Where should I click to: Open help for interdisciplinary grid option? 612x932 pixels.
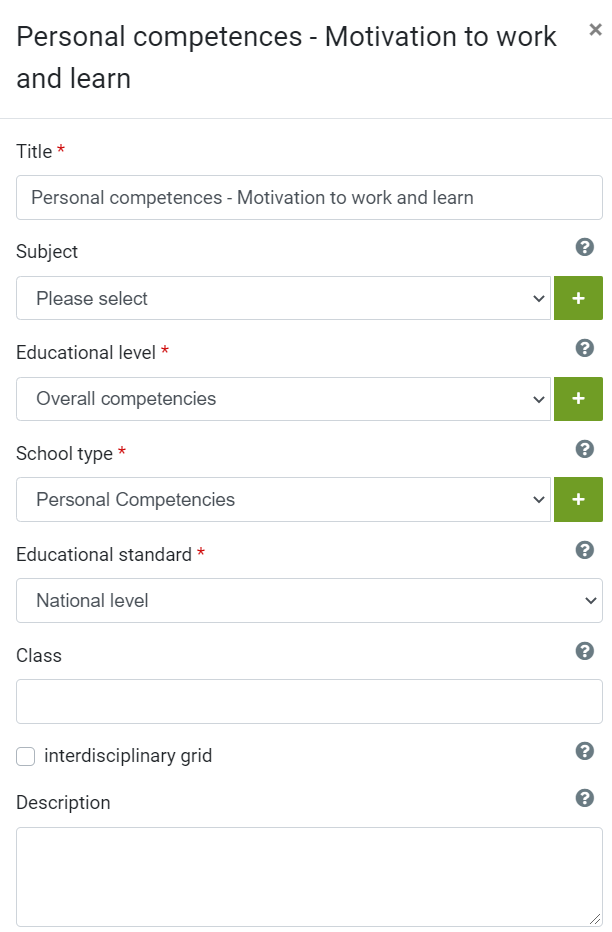585,751
